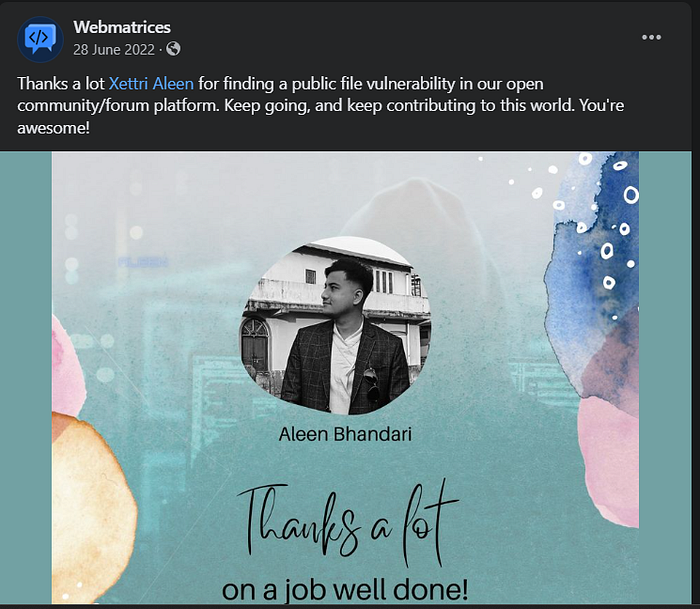Image resolution: width=700 pixels, height=609 pixels.
Task: Visit the tagged Xettri Aleen profile link
Action: pos(151,83)
